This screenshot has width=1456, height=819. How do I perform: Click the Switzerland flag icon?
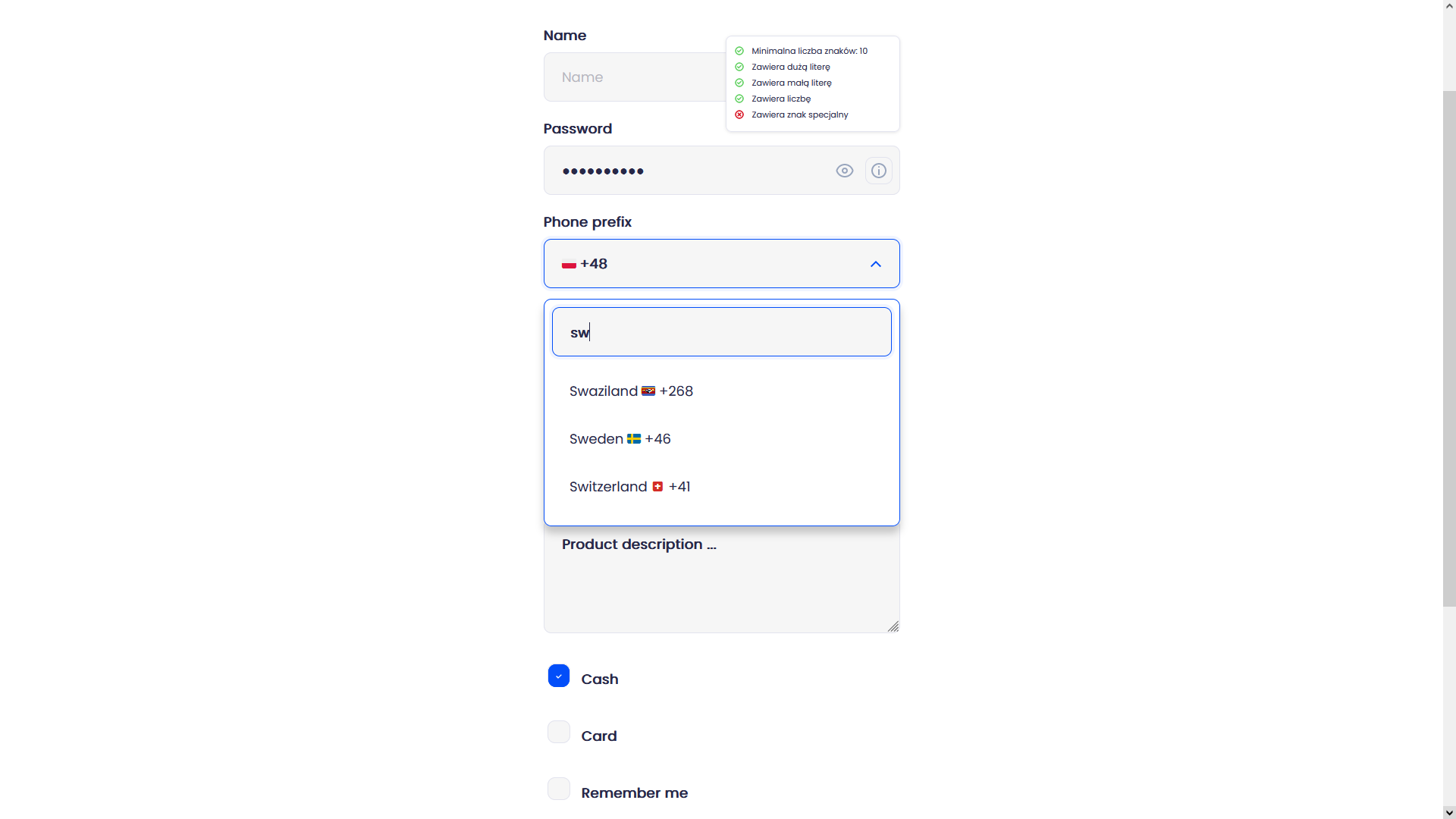[657, 487]
